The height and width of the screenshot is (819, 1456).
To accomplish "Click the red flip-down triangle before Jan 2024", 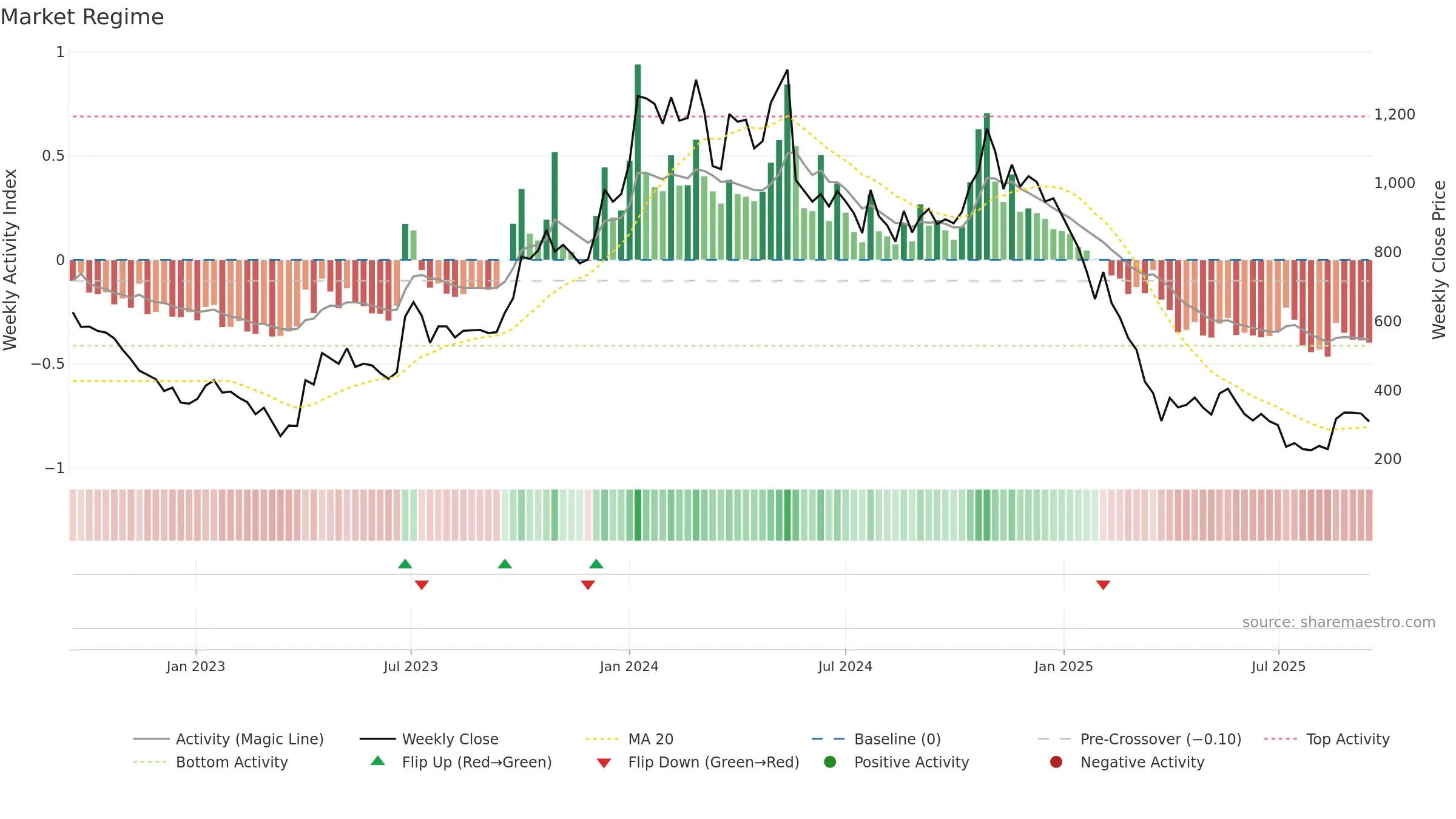I will click(588, 585).
